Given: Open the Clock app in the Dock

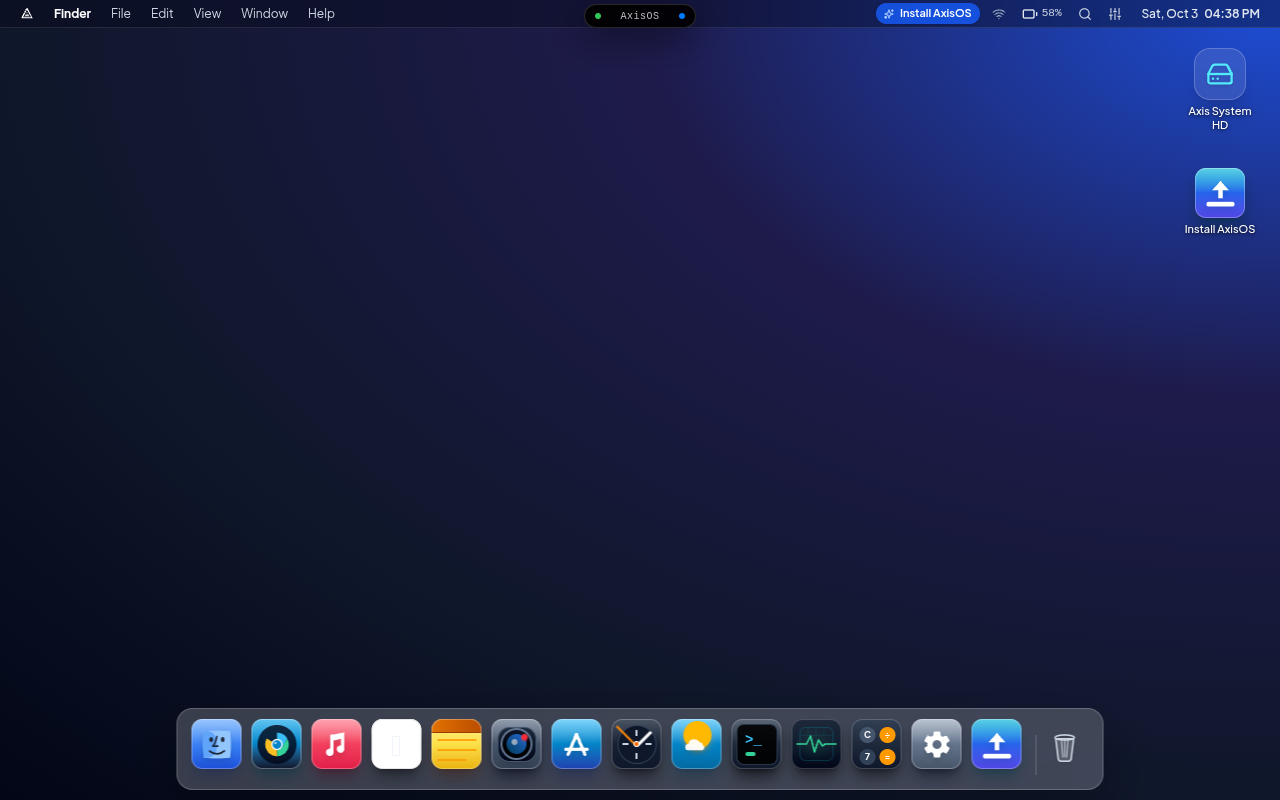Looking at the screenshot, I should [x=636, y=744].
